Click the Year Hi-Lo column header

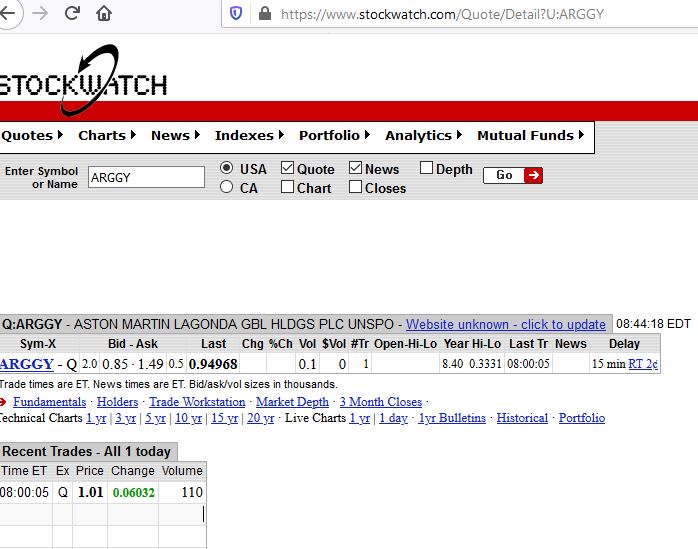[472, 344]
